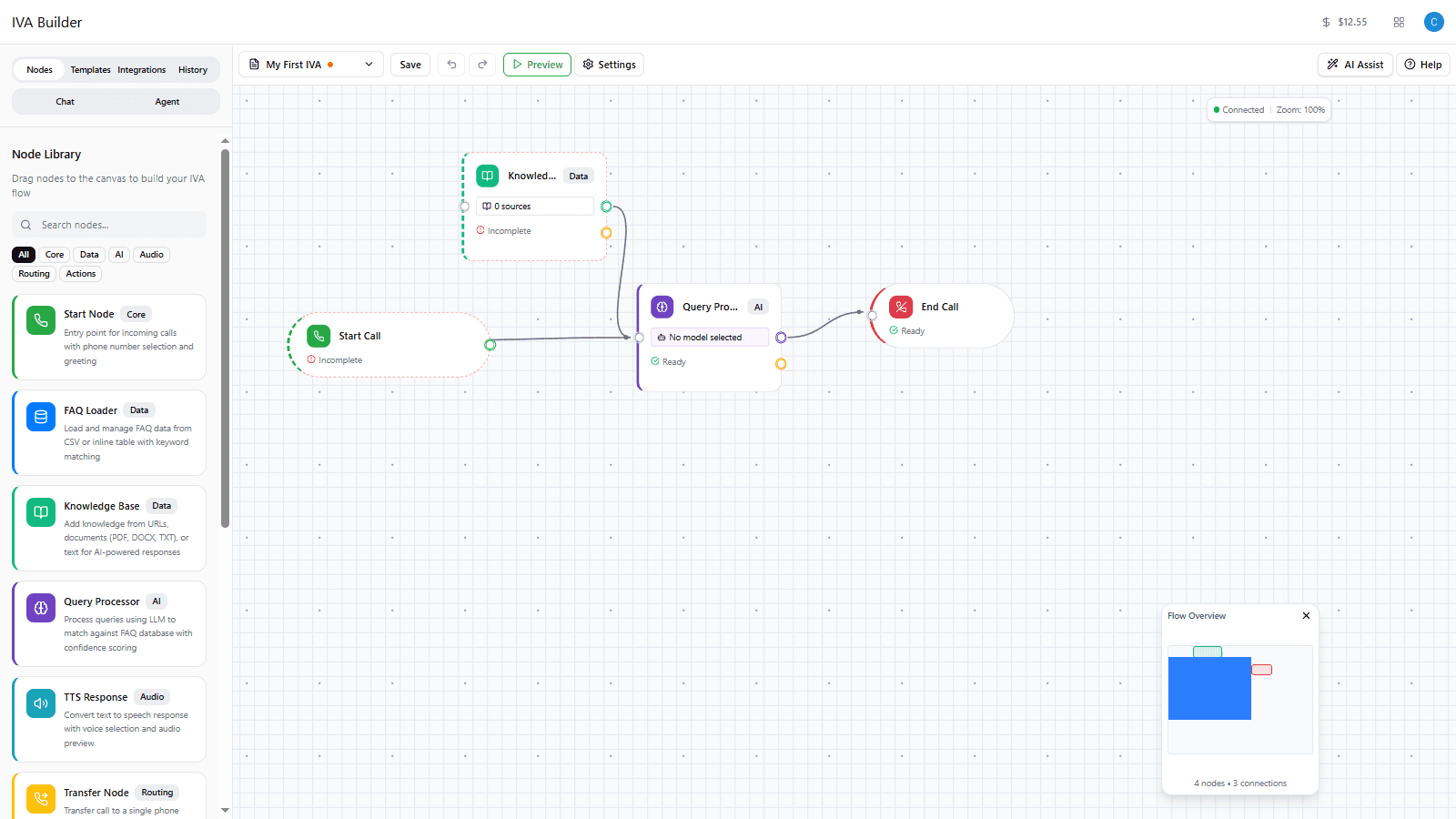
Task: Select the Start Node phone icon
Action: 40,320
